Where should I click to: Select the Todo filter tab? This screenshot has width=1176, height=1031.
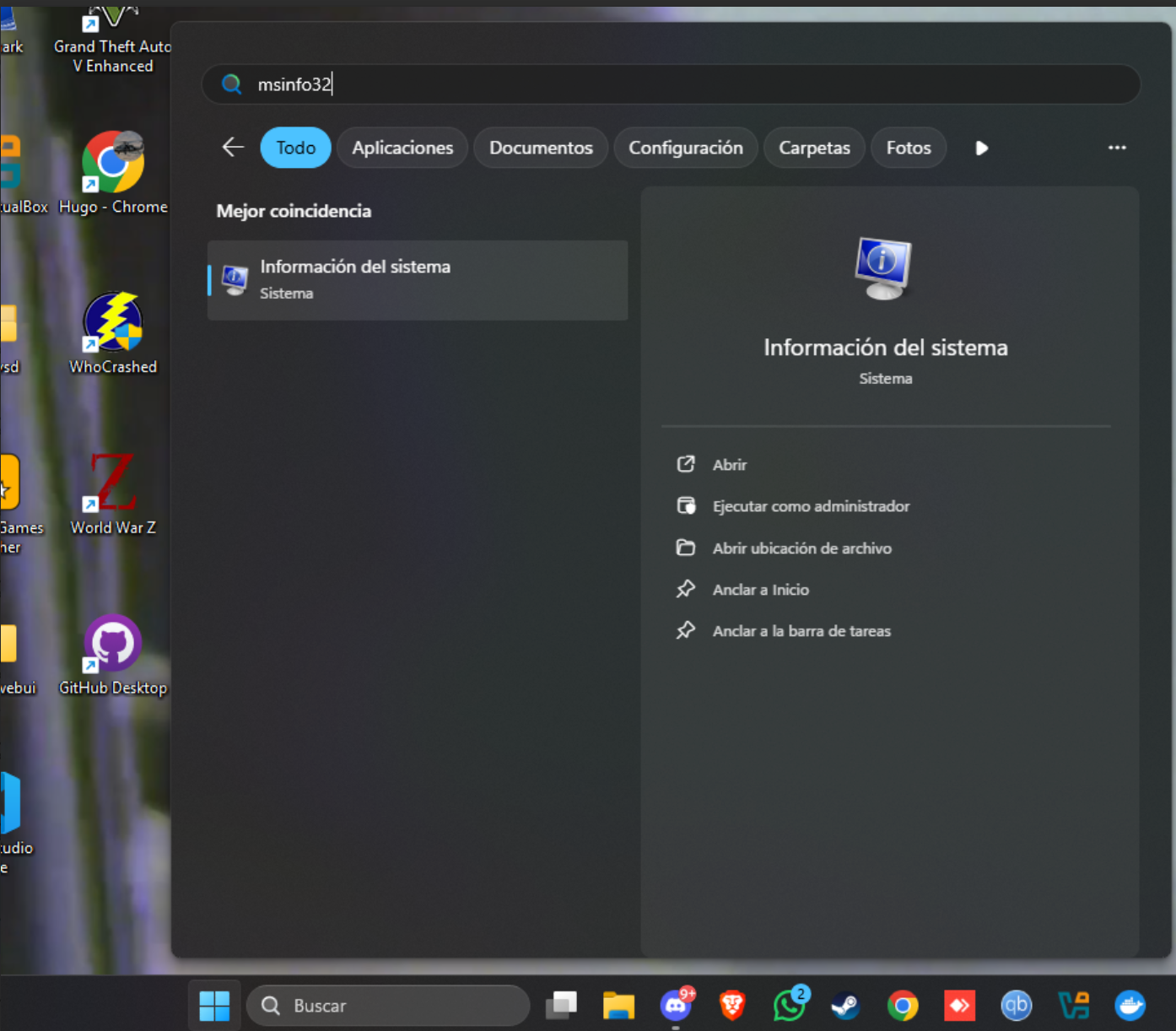tap(295, 148)
